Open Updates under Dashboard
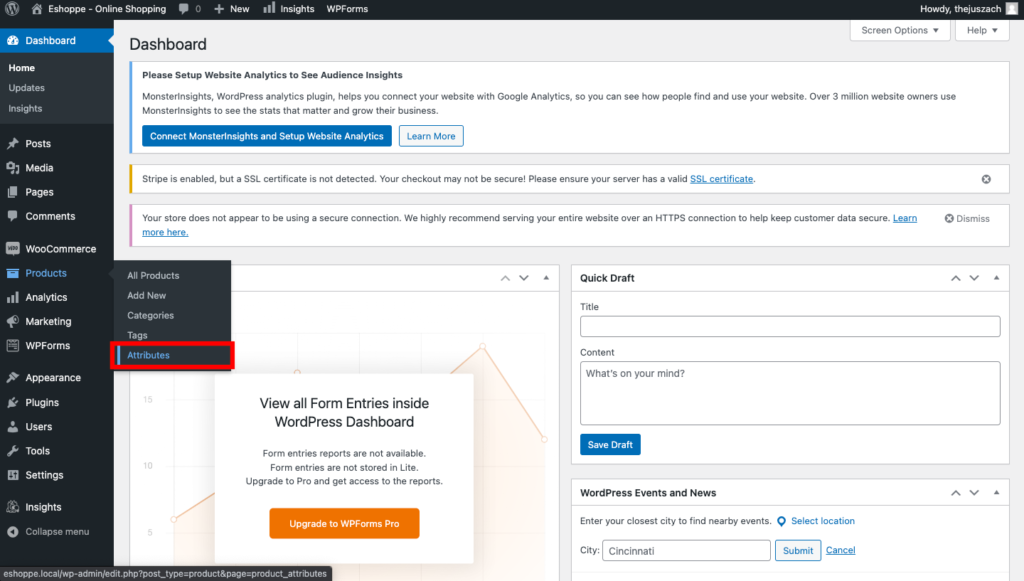Screen dimensions: 1024x581 [x=27, y=87]
